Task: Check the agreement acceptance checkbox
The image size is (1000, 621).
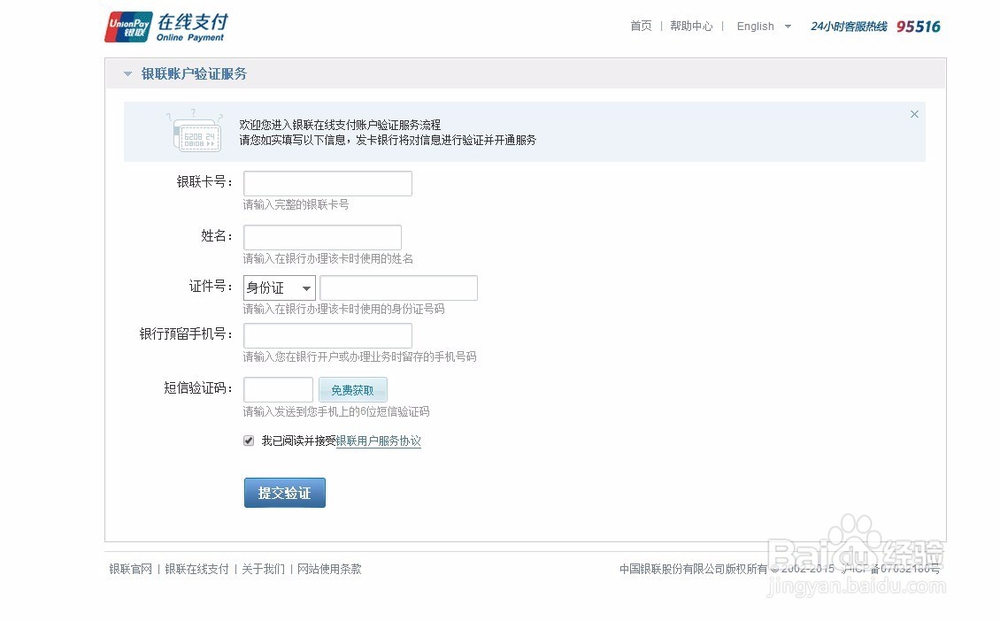Action: [x=247, y=440]
